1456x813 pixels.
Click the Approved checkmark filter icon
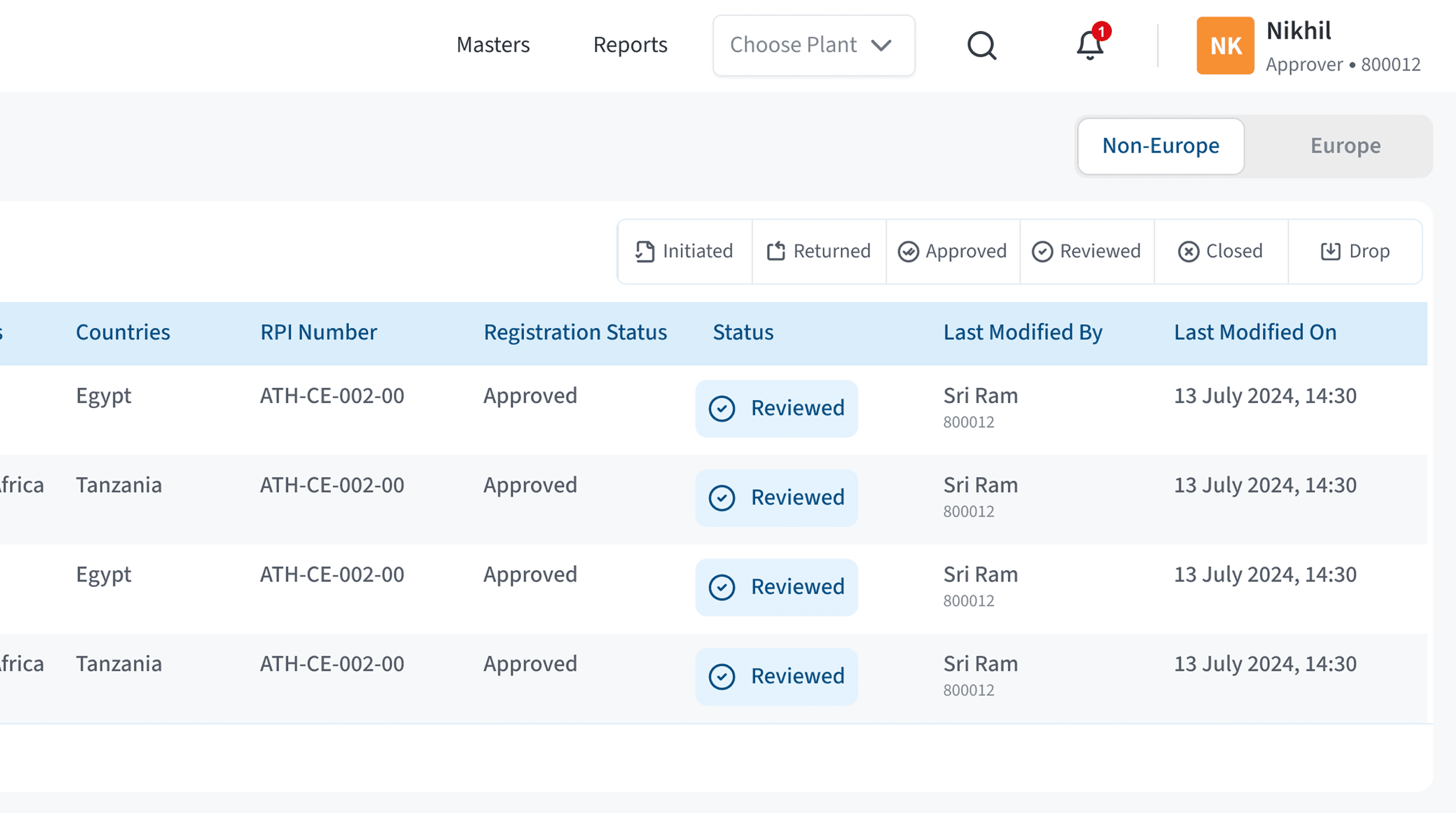pos(908,251)
